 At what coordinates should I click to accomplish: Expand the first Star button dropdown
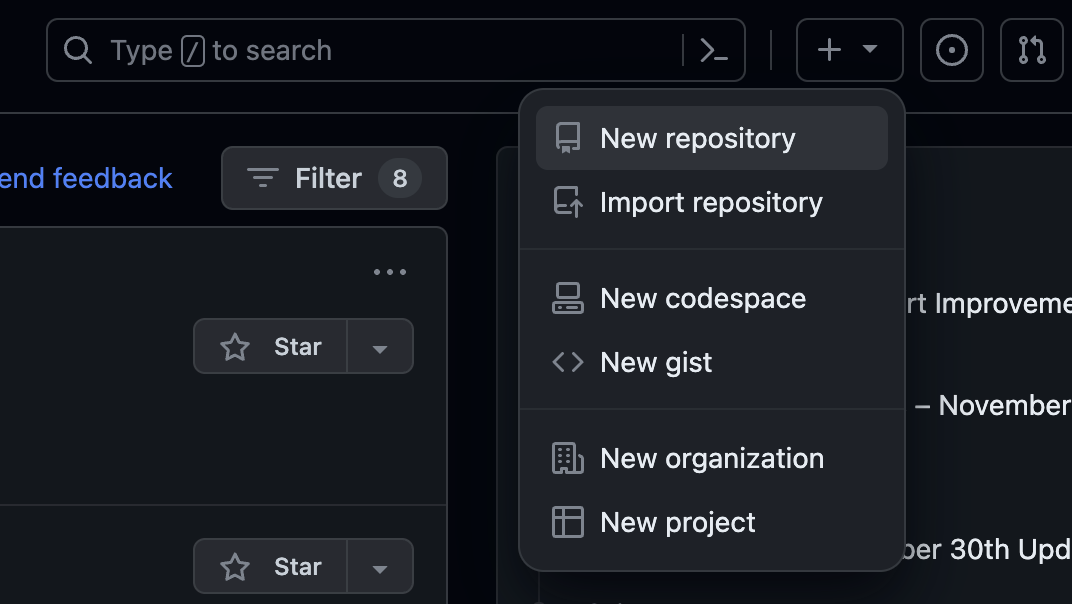pos(381,346)
